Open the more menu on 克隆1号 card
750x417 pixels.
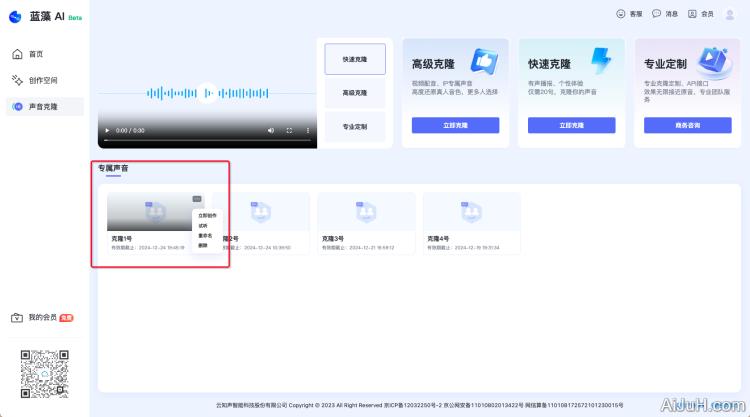197,200
